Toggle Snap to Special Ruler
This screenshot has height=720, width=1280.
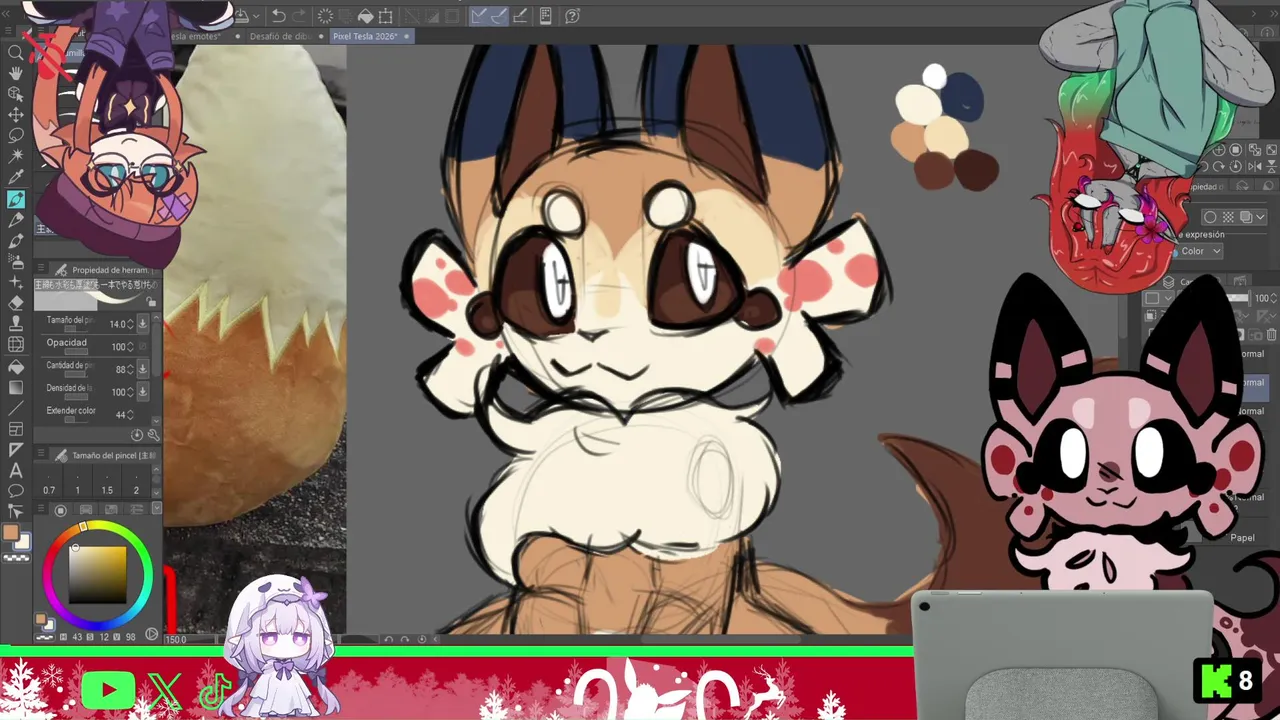click(499, 16)
